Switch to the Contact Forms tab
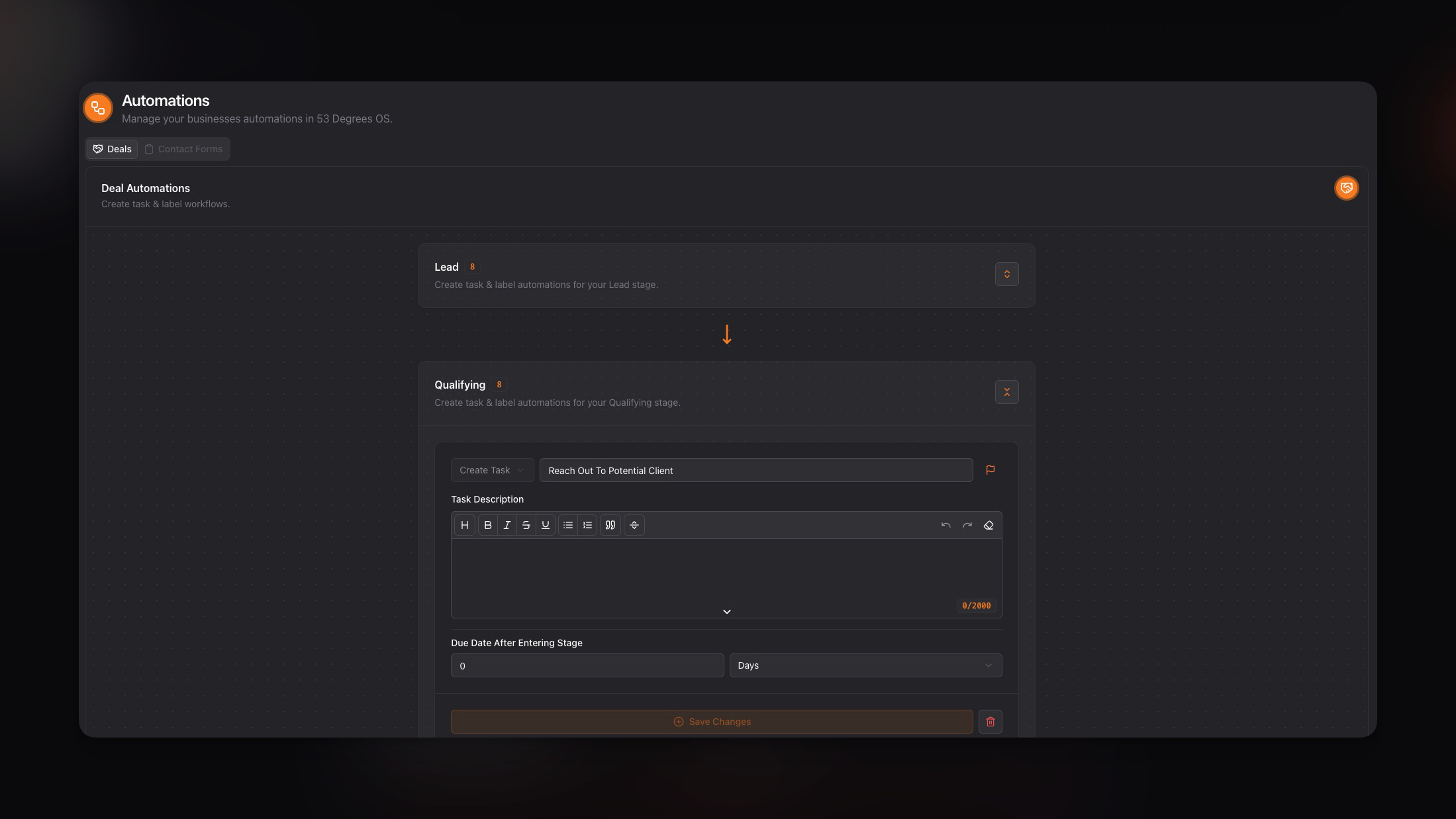 pyautogui.click(x=183, y=148)
